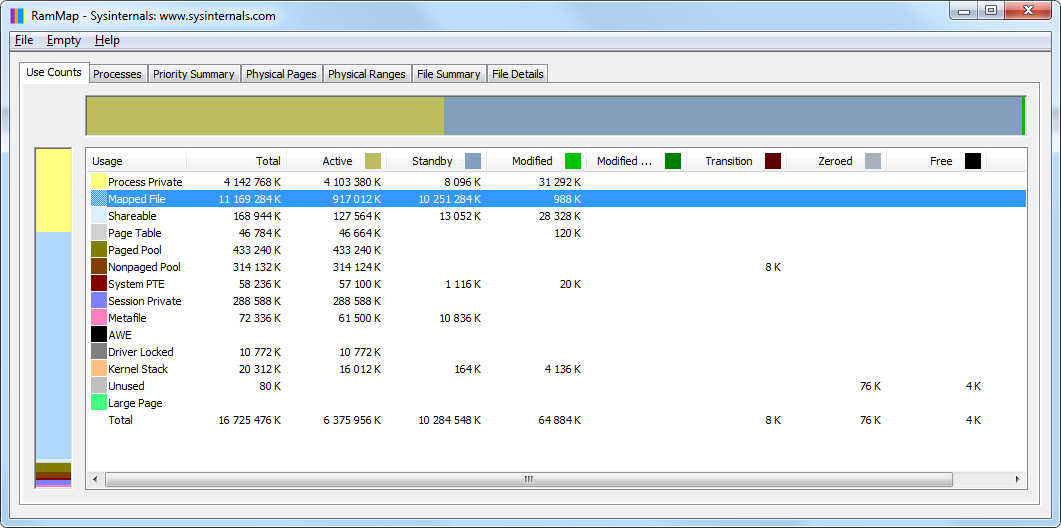Select the Paged Pool row

coord(558,250)
